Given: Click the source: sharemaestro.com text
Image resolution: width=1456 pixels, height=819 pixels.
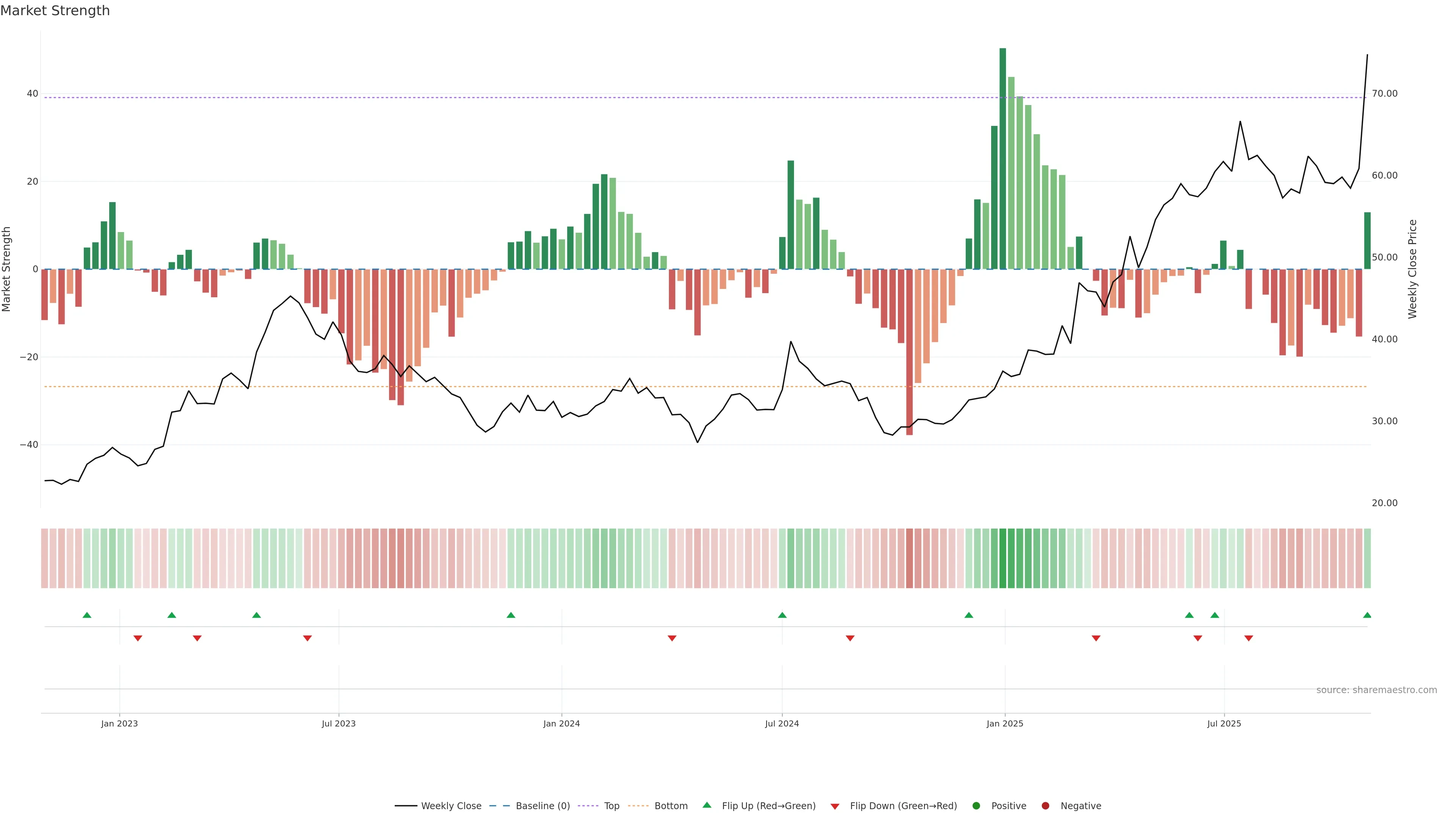Looking at the screenshot, I should coord(1376,690).
